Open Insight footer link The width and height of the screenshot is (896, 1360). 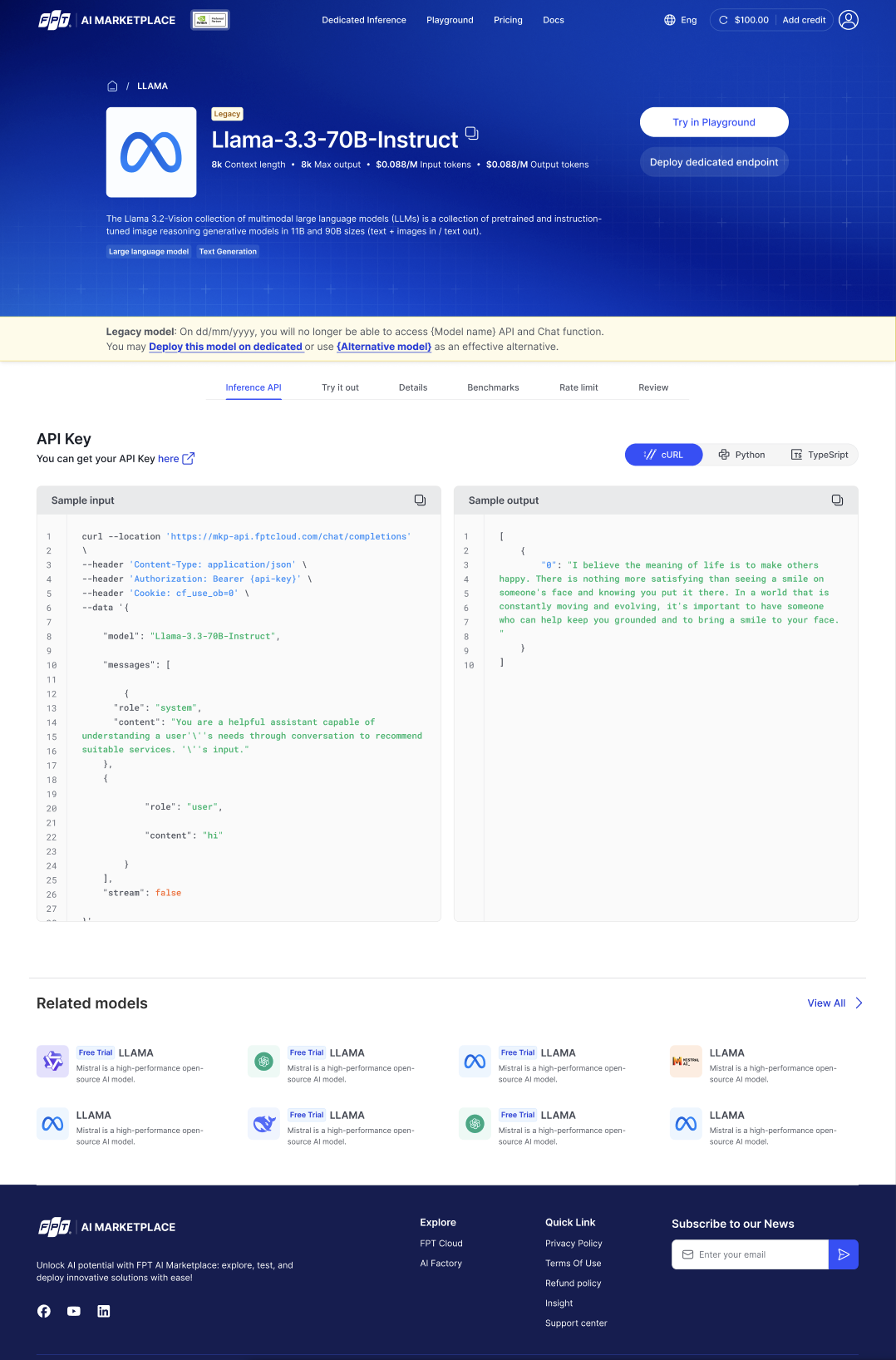559,1303
